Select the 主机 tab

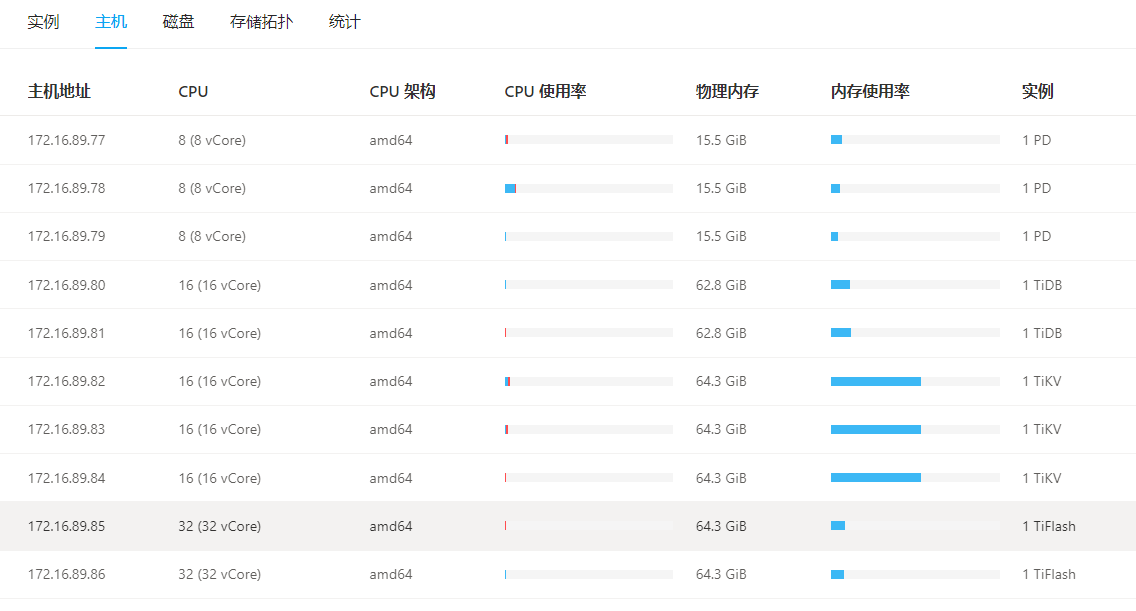coord(111,22)
